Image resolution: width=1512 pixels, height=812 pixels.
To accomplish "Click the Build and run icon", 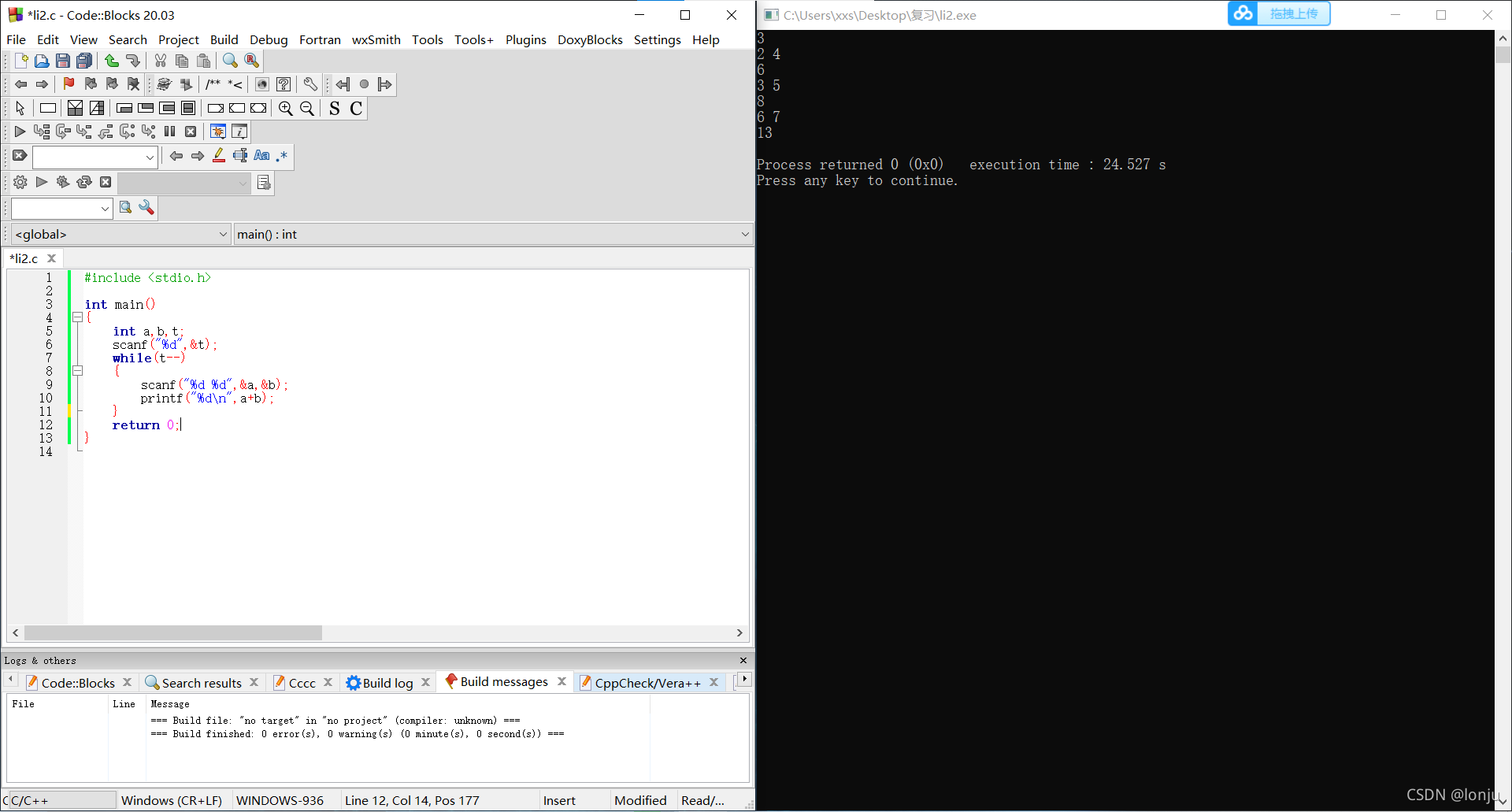I will [63, 183].
